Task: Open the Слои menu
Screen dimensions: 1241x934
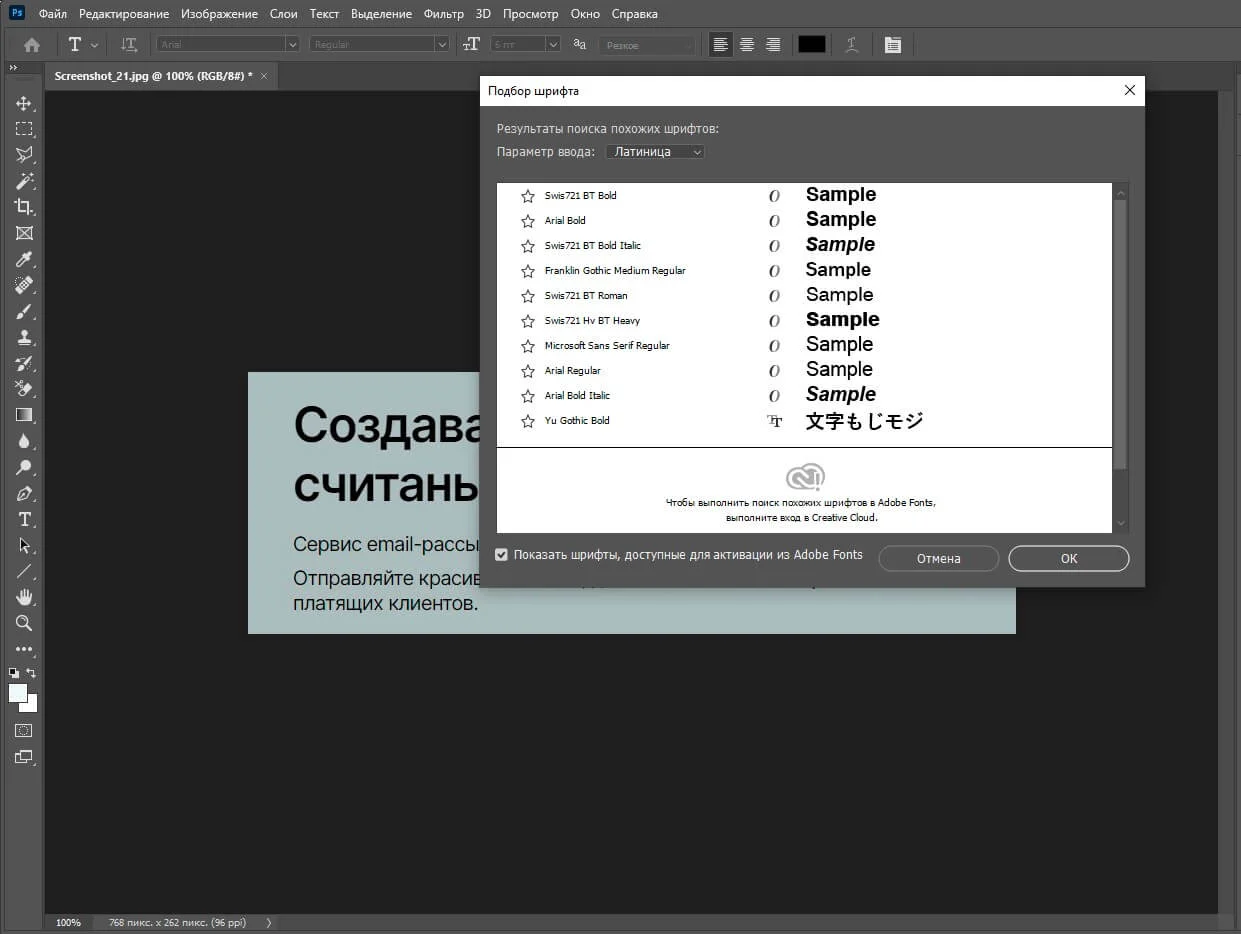Action: 284,14
